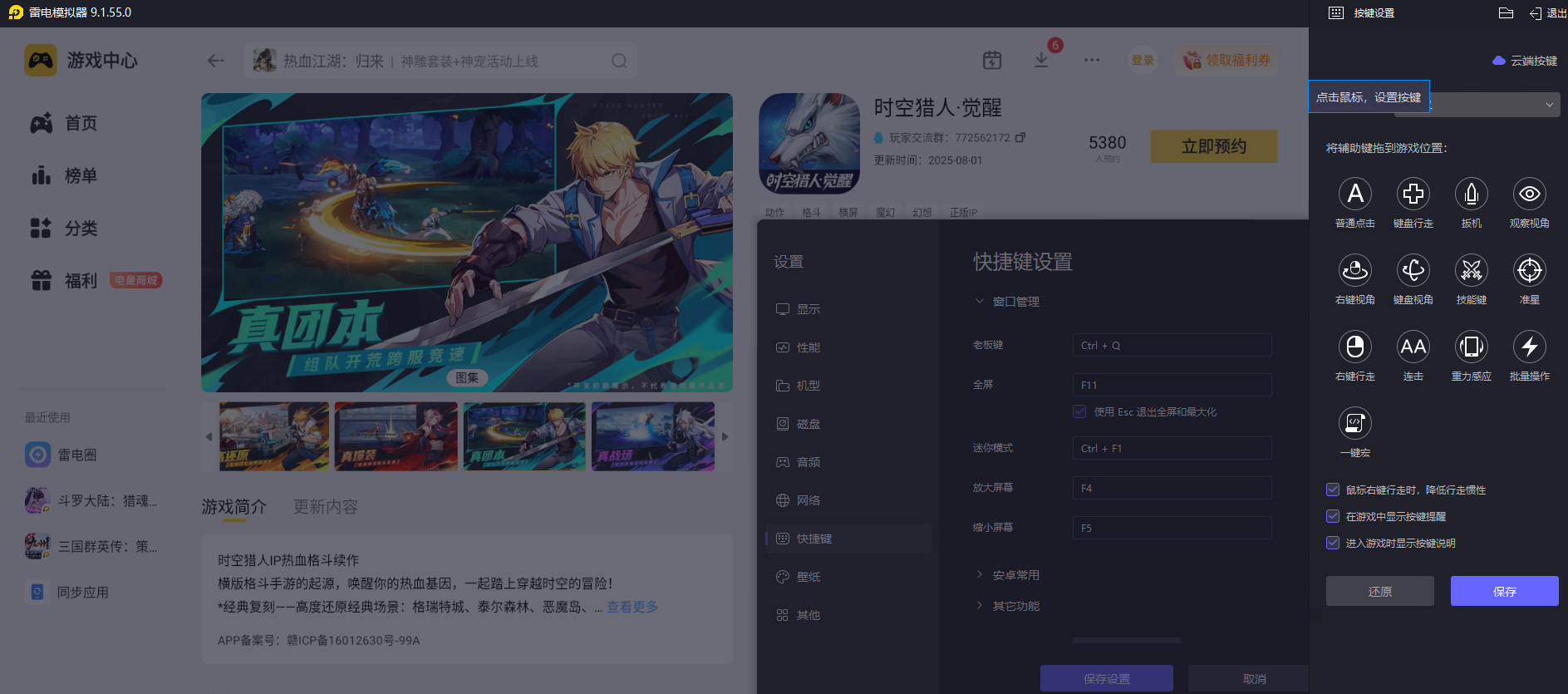Select the 右键行走 right-click walk tool
This screenshot has height=694, width=1568.
(x=1354, y=347)
